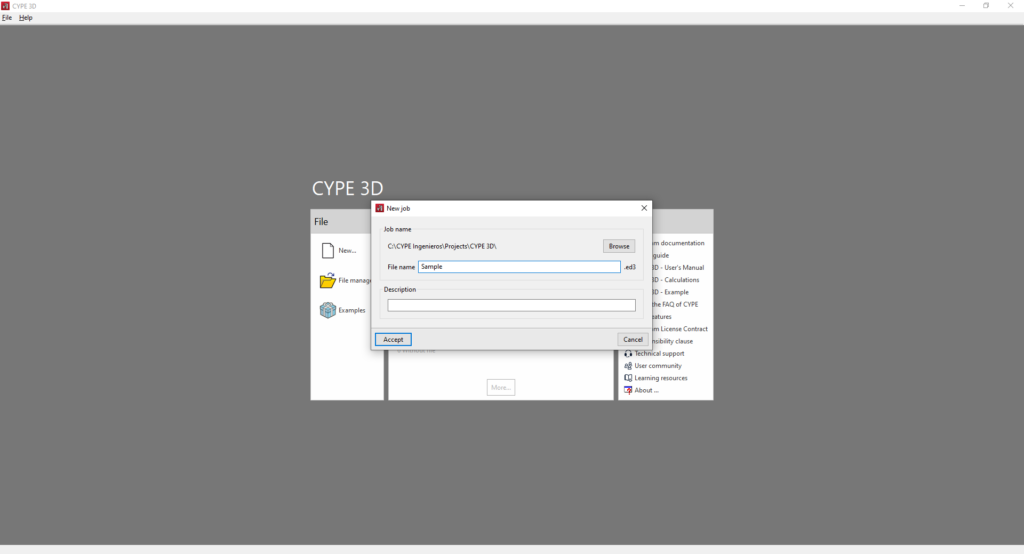This screenshot has height=554, width=1024.
Task: Click Browse to choose the job folder
Action: pyautogui.click(x=618, y=246)
